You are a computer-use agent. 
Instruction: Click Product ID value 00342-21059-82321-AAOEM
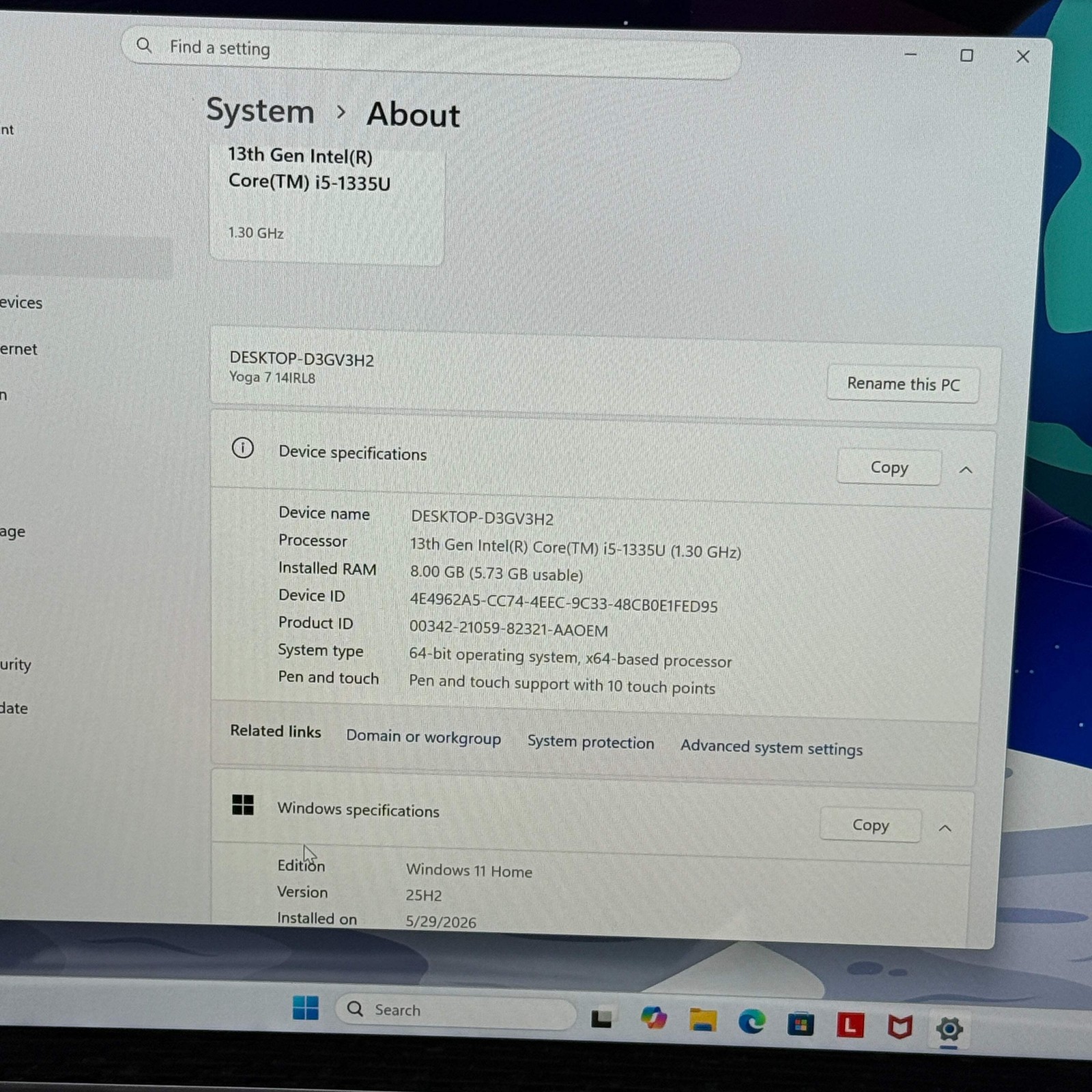point(508,629)
